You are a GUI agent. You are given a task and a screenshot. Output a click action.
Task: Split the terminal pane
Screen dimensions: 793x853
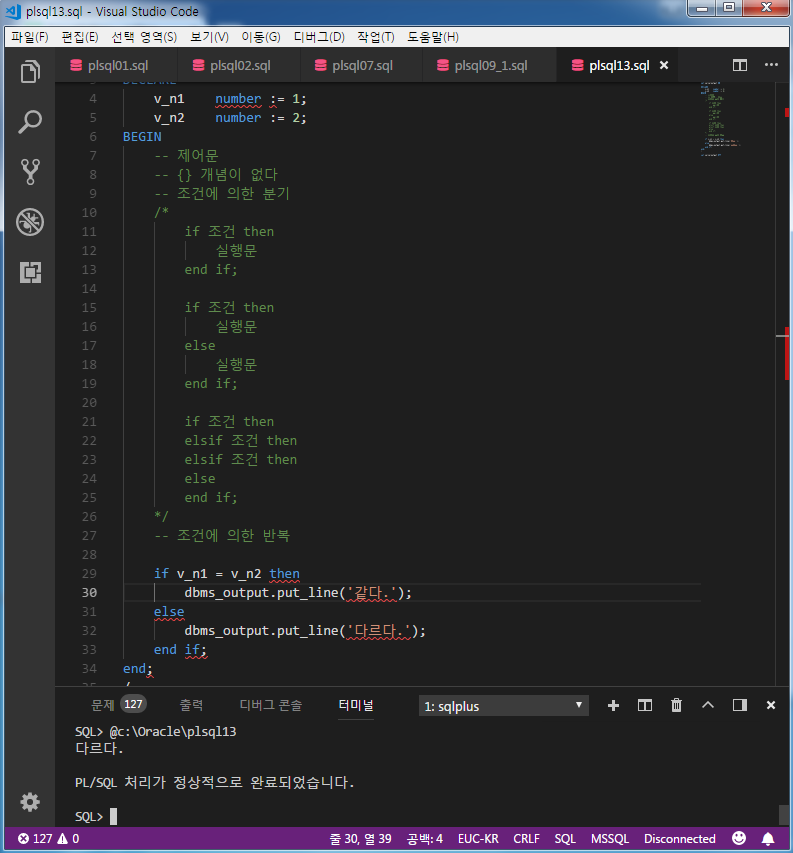[645, 706]
